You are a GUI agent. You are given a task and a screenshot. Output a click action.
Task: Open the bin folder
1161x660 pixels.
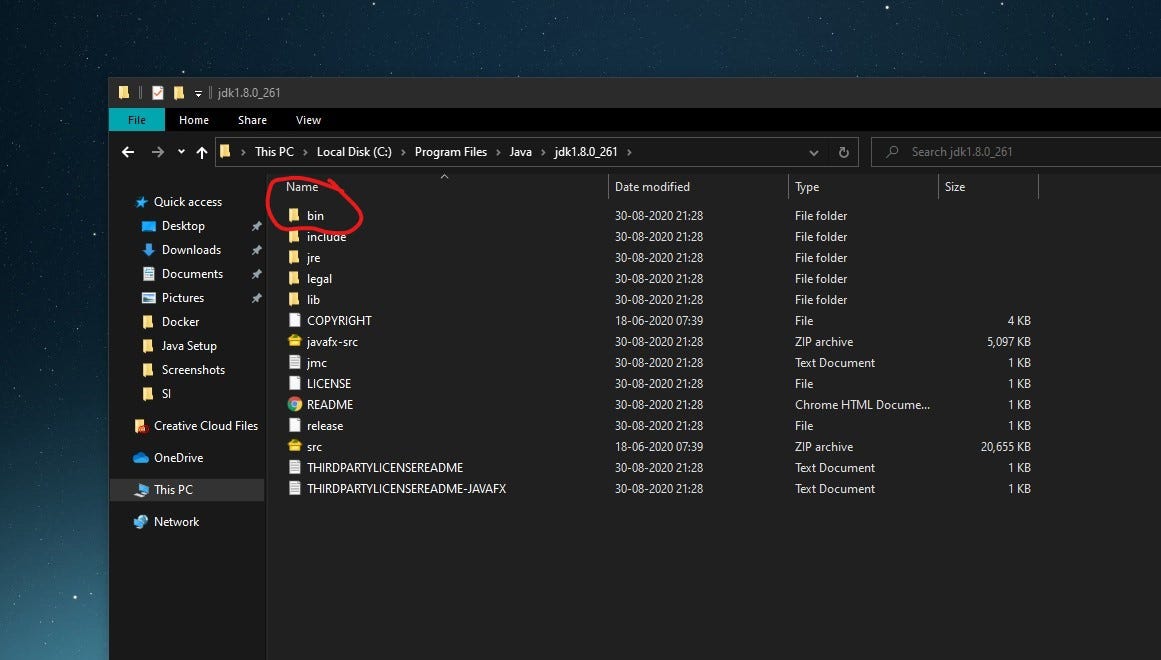316,216
